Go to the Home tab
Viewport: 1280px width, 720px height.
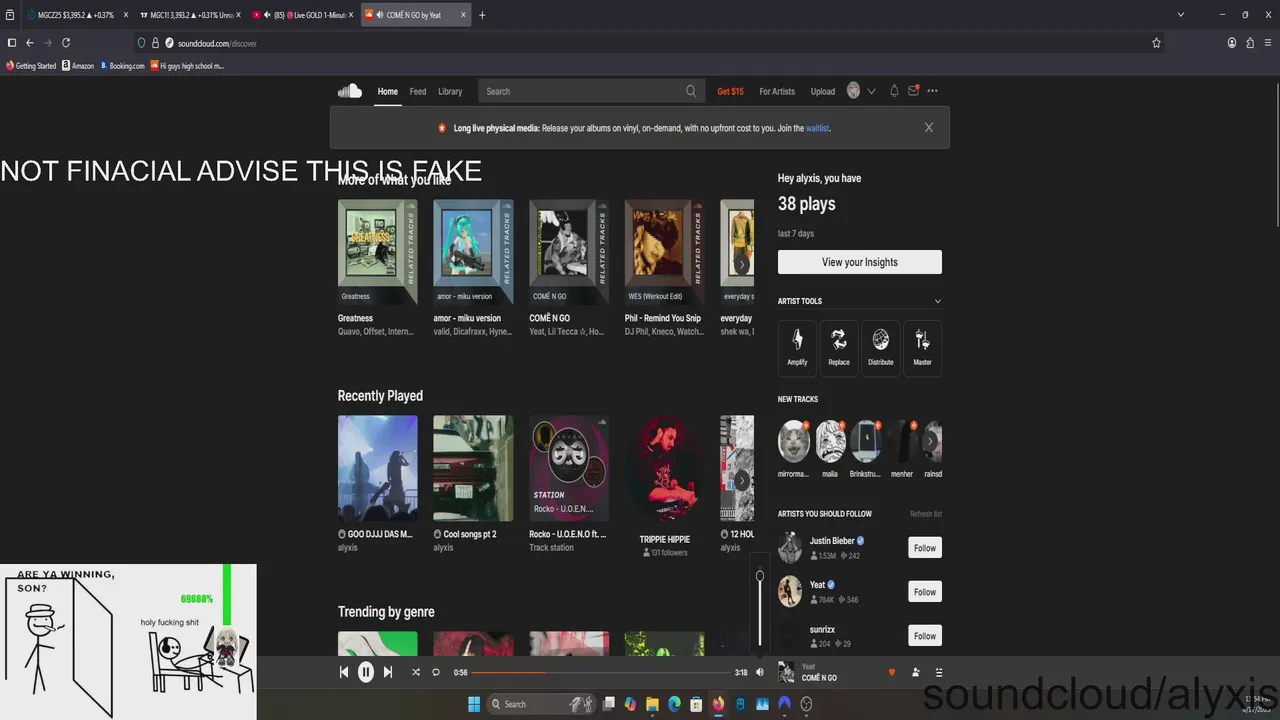pos(388,91)
